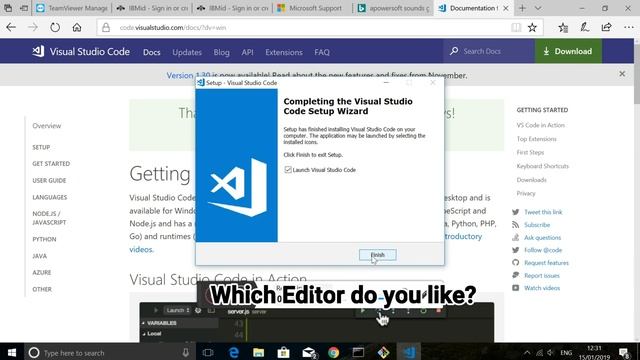The image size is (640, 360).
Task: Open Downloads link in right sidebar
Action: [x=531, y=180]
